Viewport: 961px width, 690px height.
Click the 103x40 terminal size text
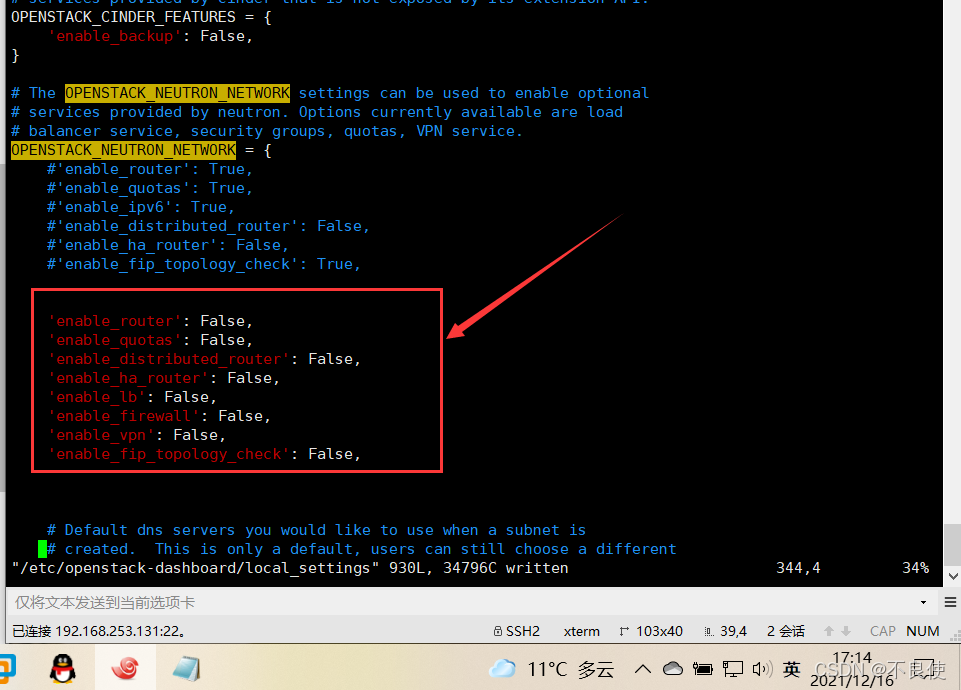pyautogui.click(x=659, y=631)
